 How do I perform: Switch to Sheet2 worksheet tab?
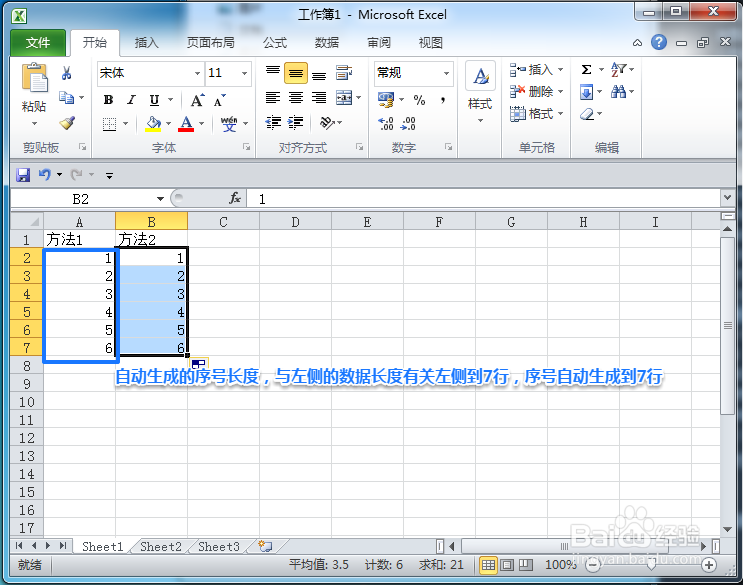pyautogui.click(x=161, y=547)
